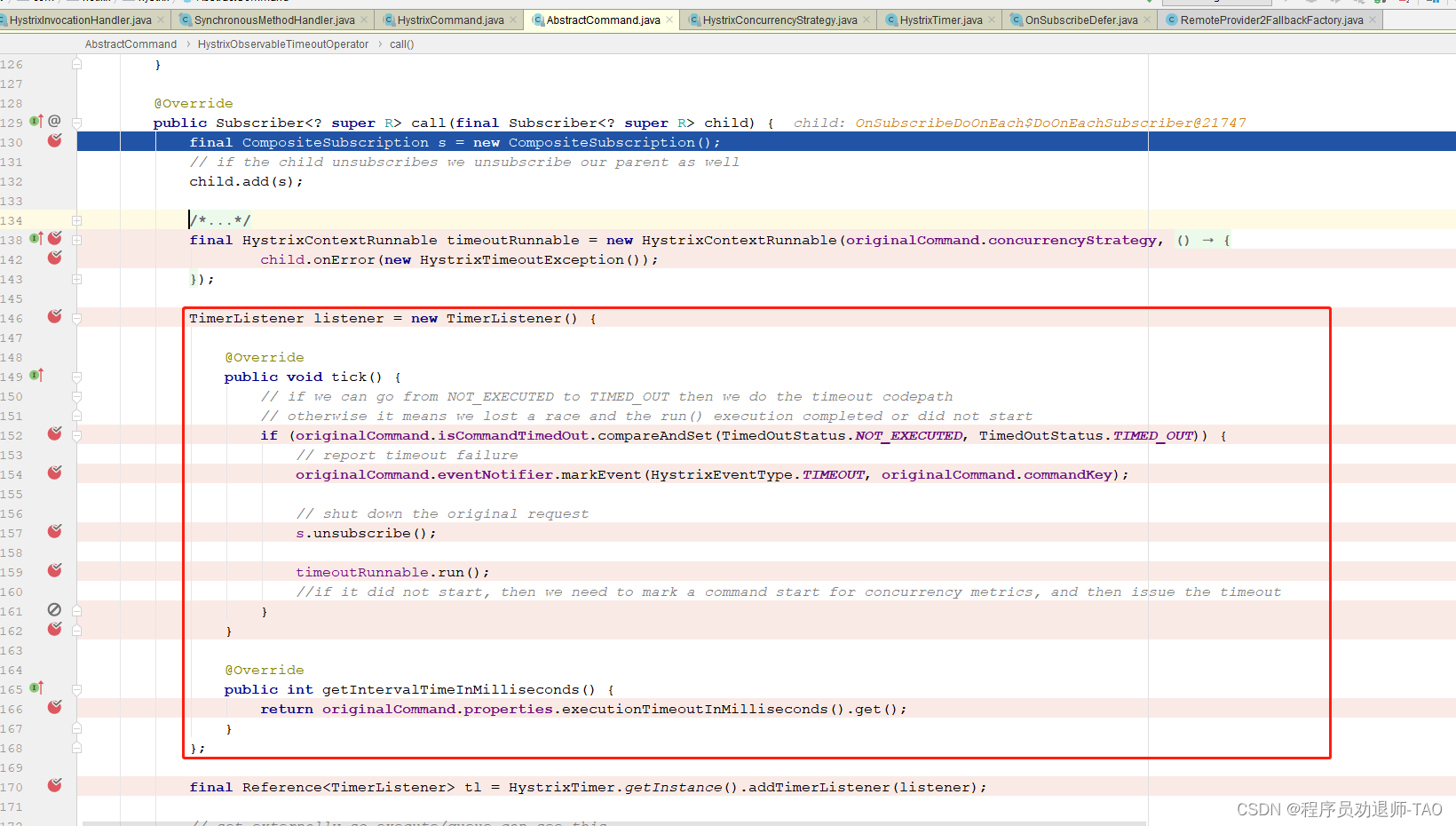Click timeoutRunnable.run() statement
Viewport: 1456px width, 826px height.
coord(392,572)
